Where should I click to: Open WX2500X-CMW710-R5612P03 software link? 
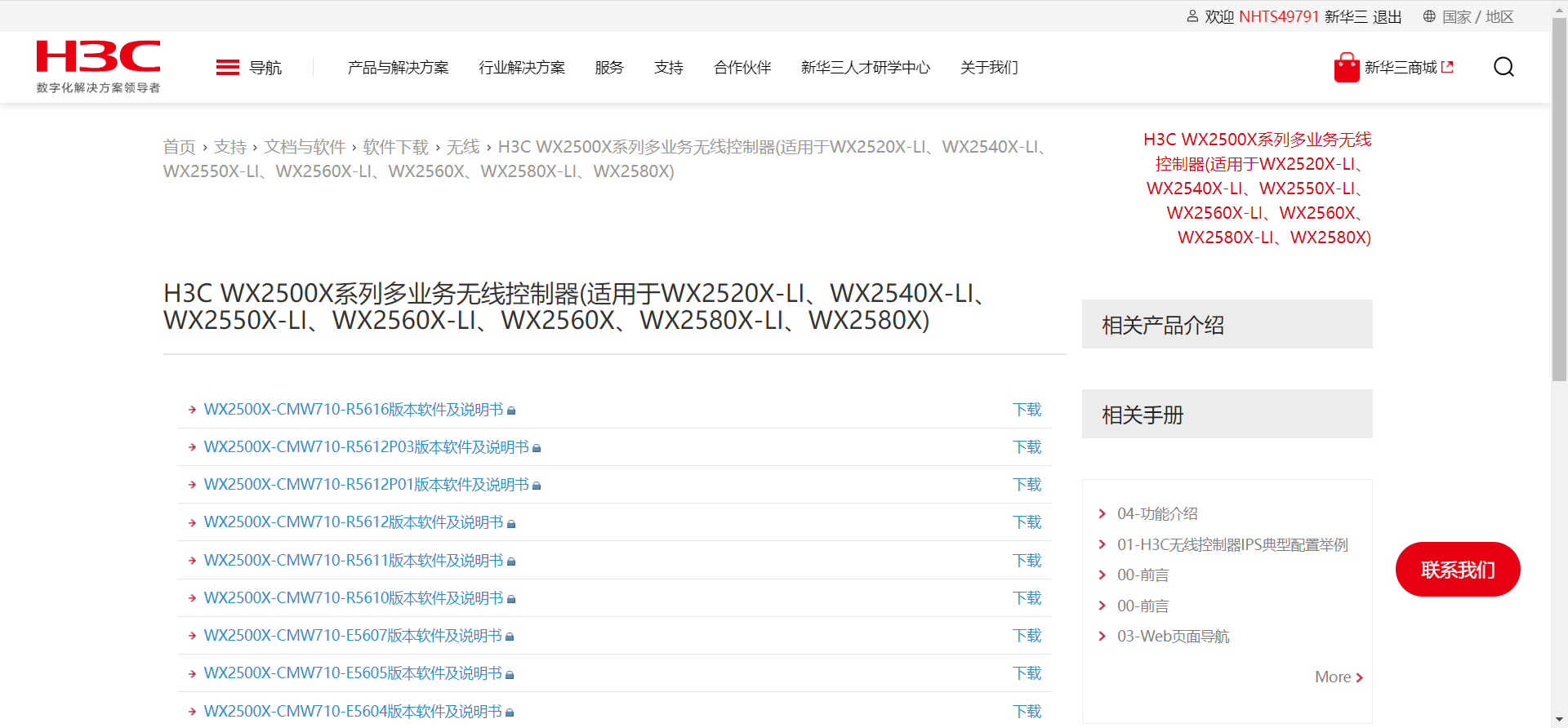367,447
